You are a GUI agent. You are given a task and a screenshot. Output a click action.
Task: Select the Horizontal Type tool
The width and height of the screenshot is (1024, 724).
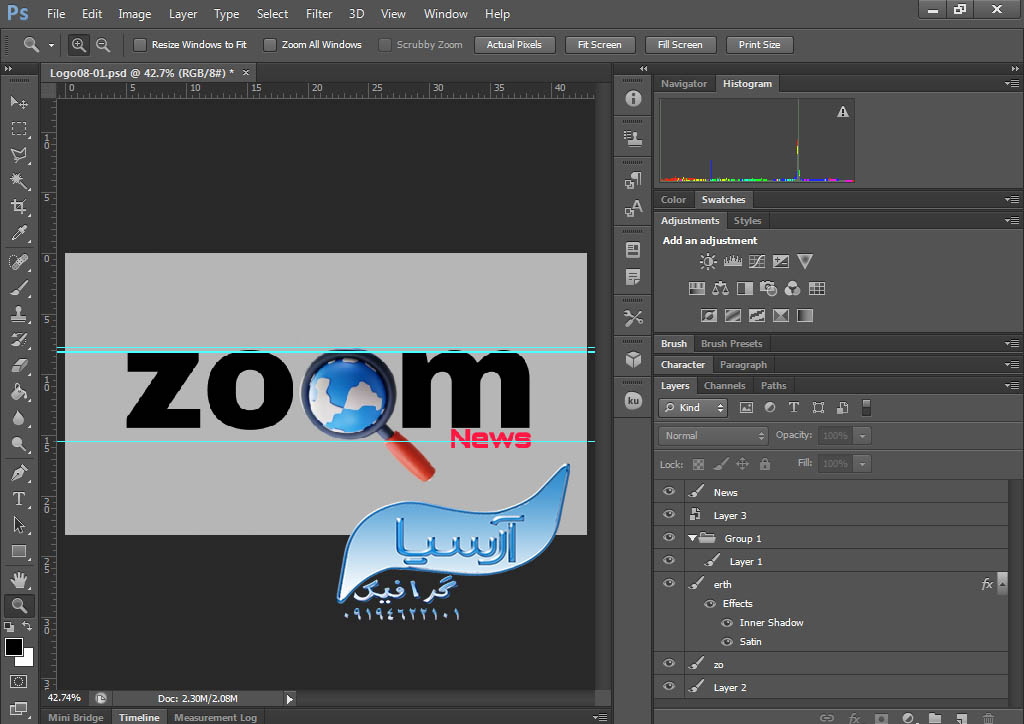[x=18, y=499]
